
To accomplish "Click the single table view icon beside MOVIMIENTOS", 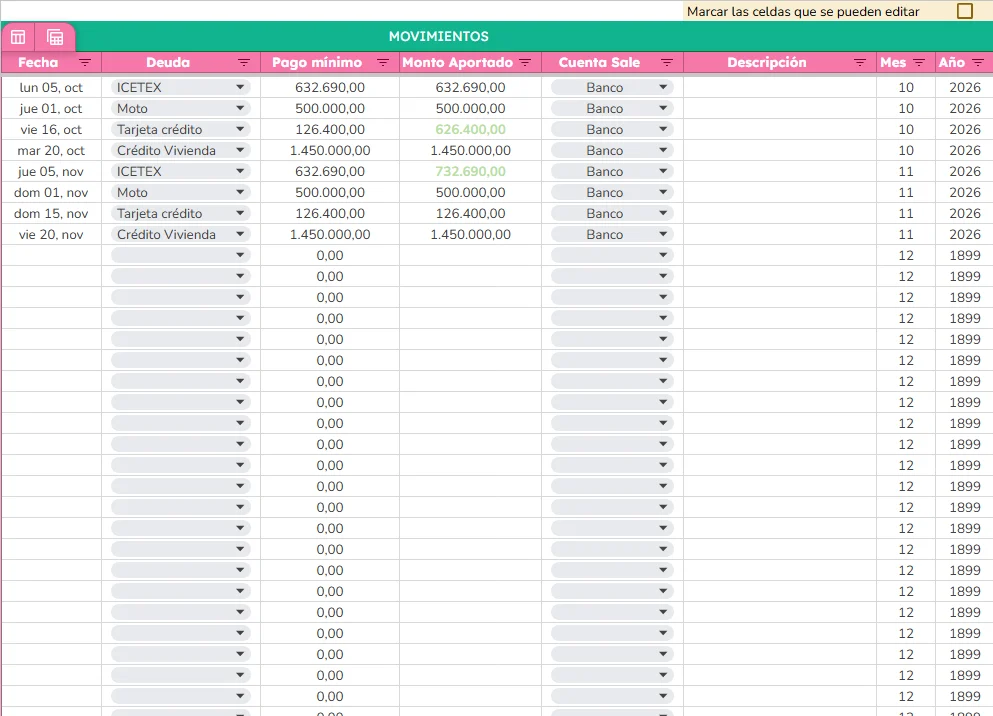I will coord(18,37).
